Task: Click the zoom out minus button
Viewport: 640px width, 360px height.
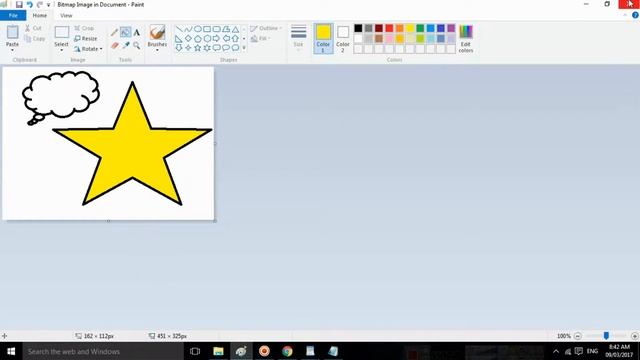Action: 578,336
